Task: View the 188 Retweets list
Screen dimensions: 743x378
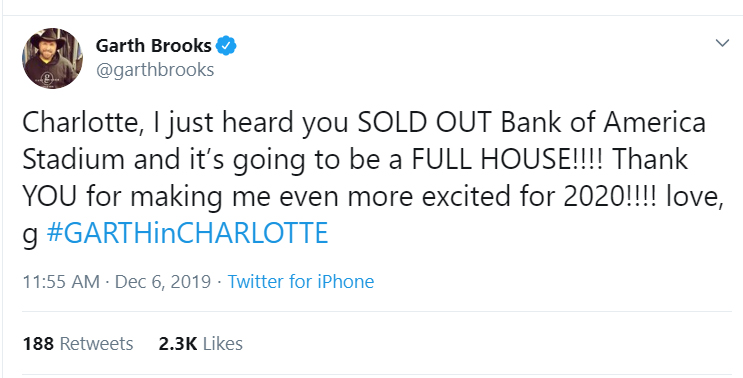Action: tap(78, 343)
